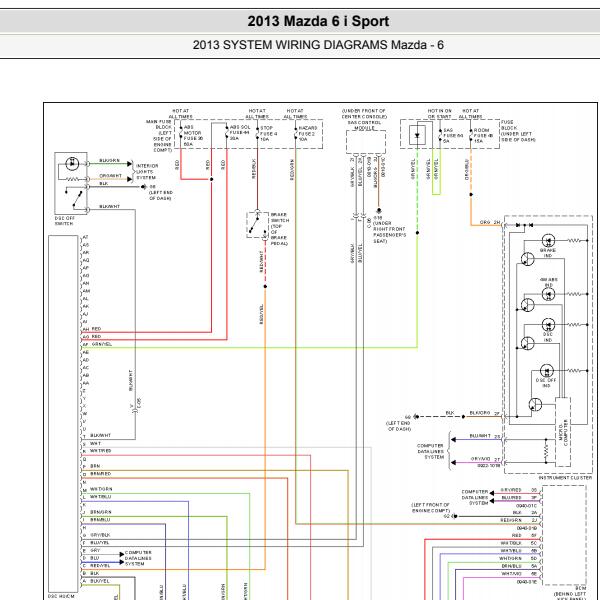Select the GRN/YEL wire label at pin AF
600x600 pixels.
(x=102, y=344)
